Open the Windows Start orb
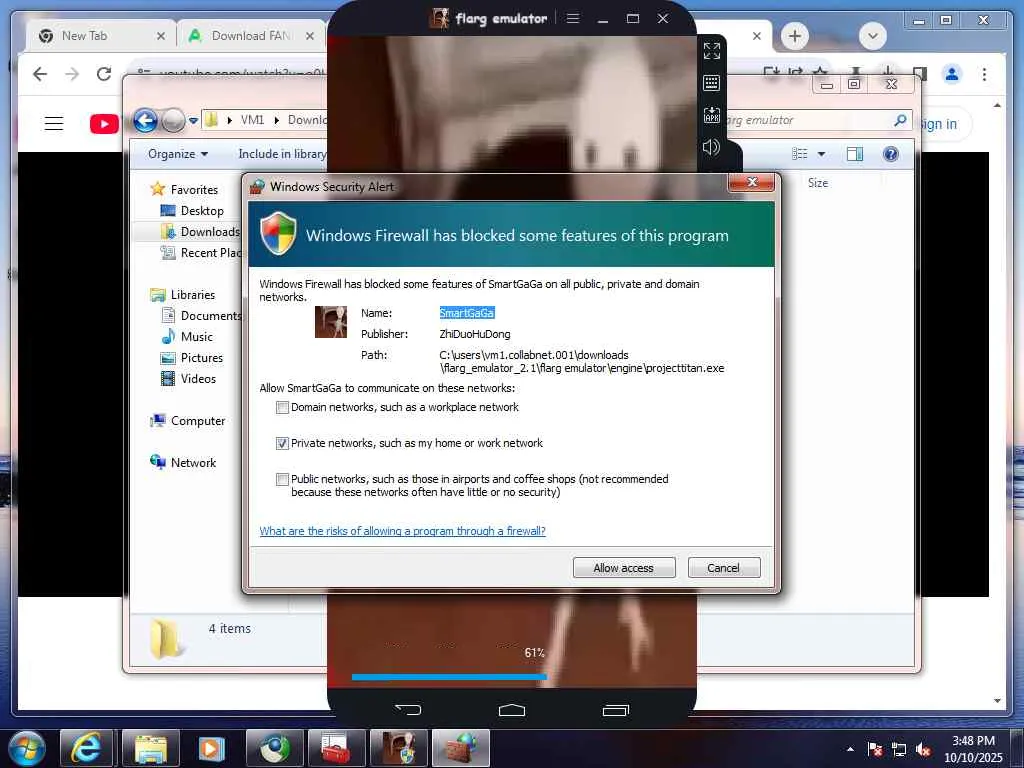This screenshot has width=1024, height=768. tap(27, 748)
